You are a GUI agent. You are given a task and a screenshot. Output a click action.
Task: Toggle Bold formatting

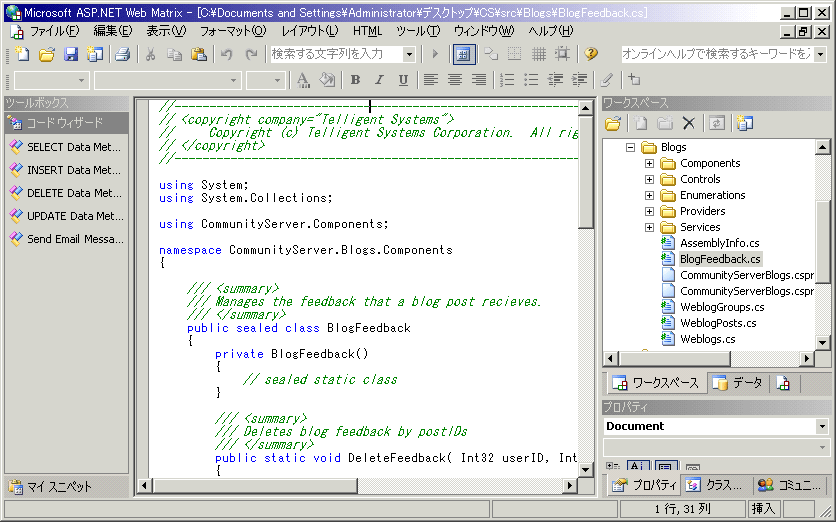pos(355,80)
